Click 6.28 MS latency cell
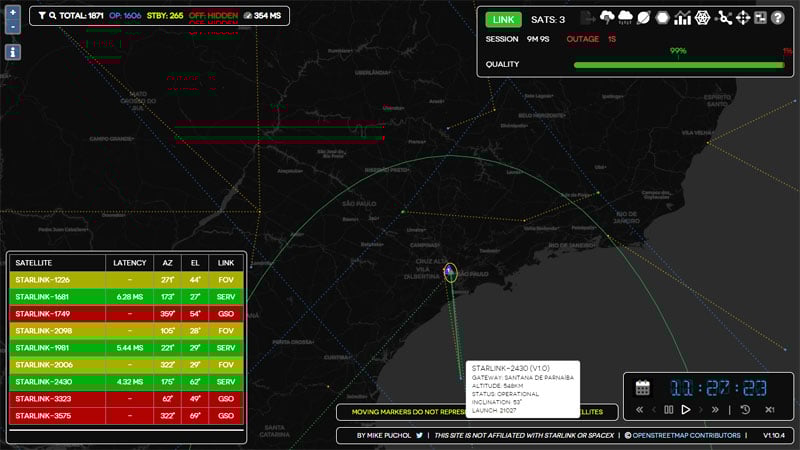Viewport: 800px width, 450px height. [130, 297]
